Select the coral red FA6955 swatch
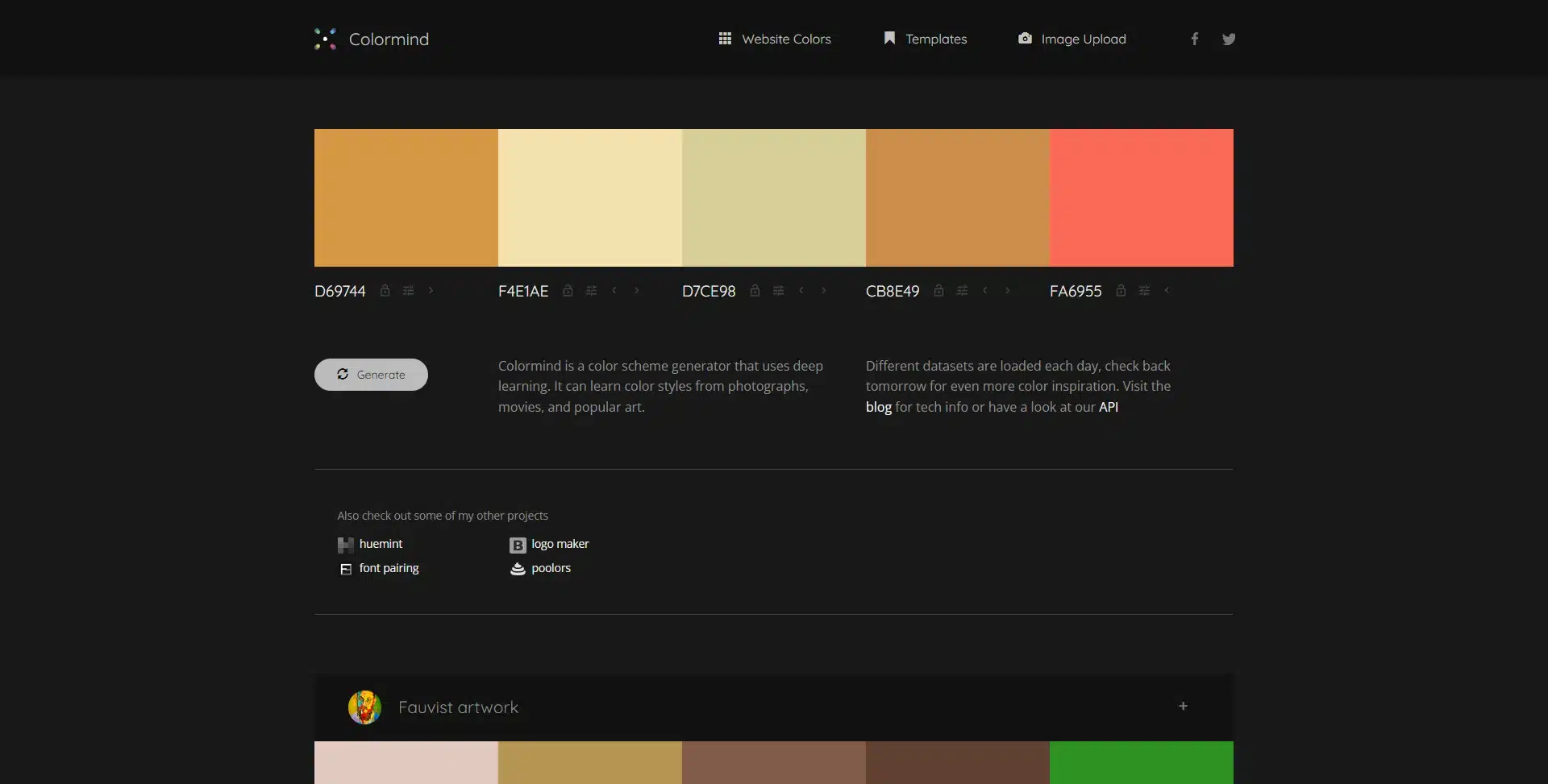Image resolution: width=1548 pixels, height=784 pixels. [x=1141, y=197]
